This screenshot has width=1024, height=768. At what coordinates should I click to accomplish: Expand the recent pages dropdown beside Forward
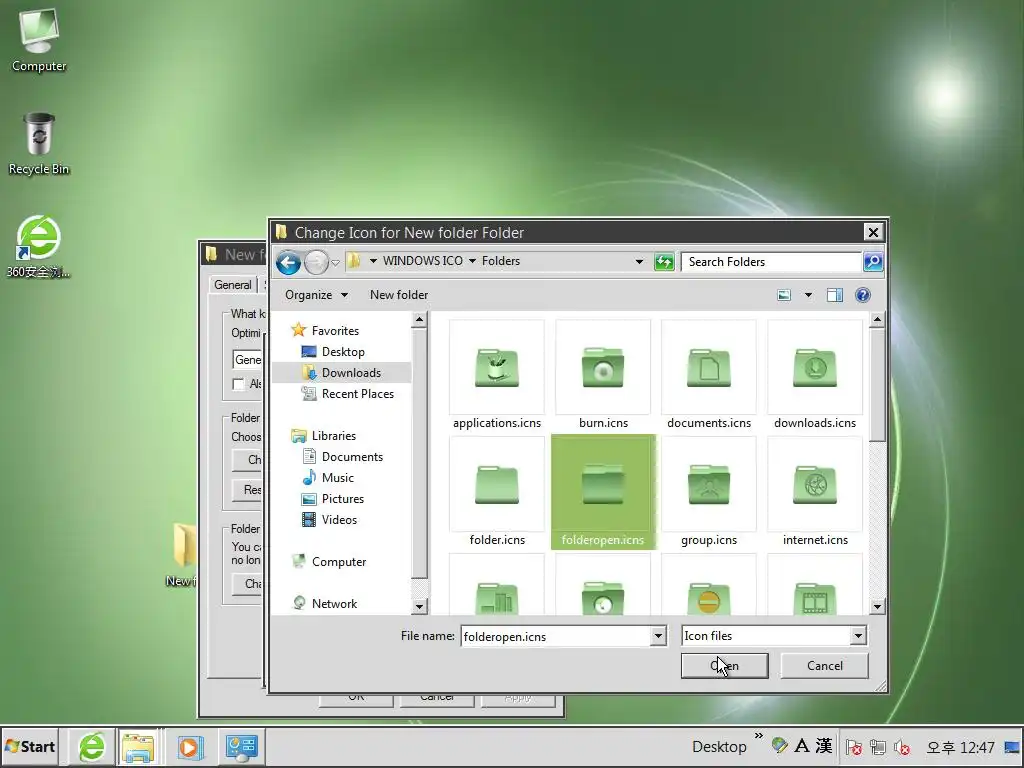coord(335,263)
